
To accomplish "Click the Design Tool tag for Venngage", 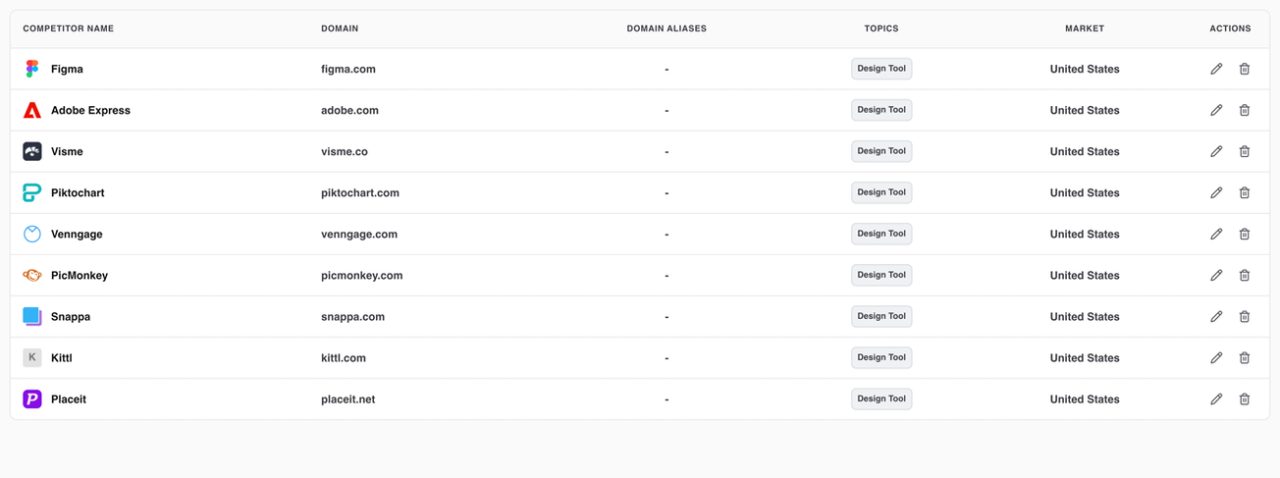I will click(x=882, y=234).
